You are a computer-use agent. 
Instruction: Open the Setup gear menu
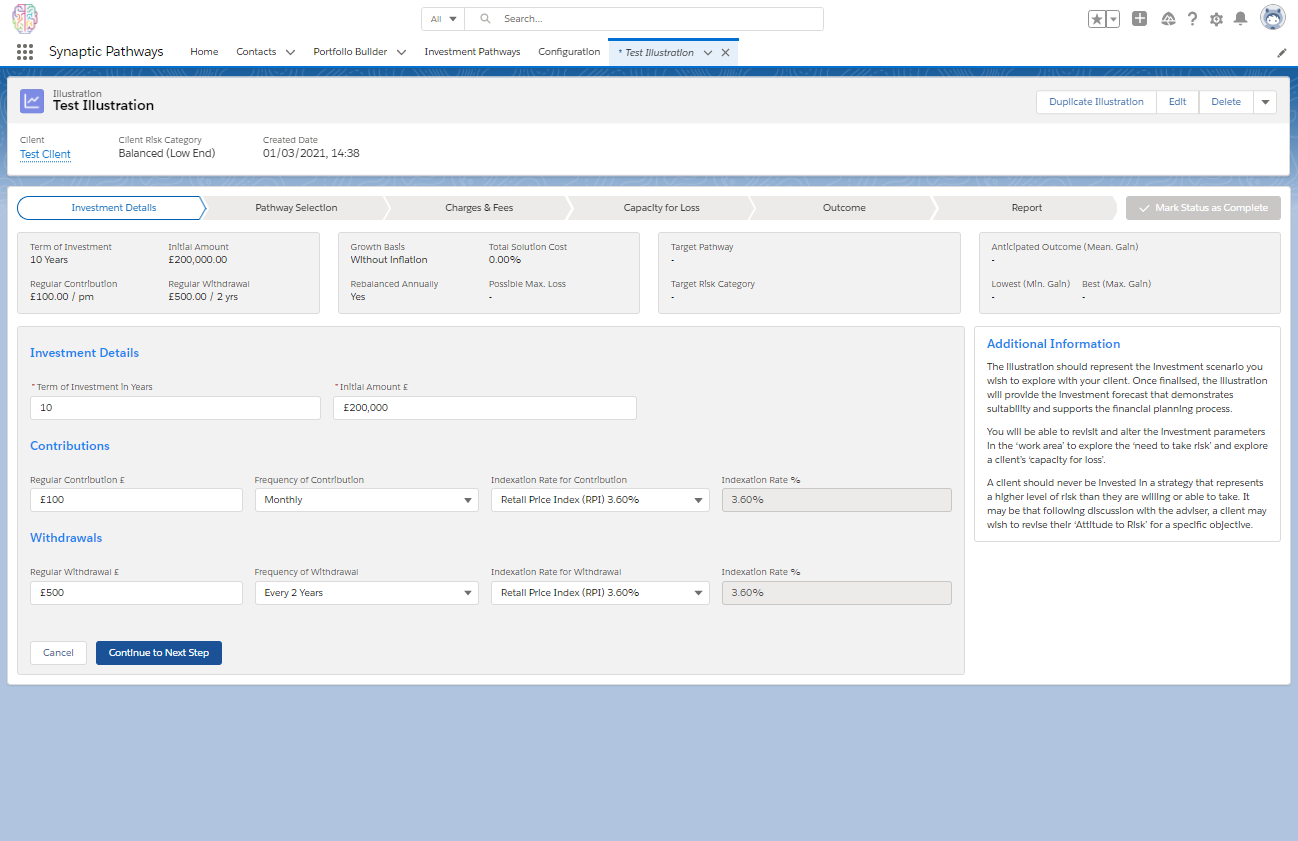(x=1216, y=19)
